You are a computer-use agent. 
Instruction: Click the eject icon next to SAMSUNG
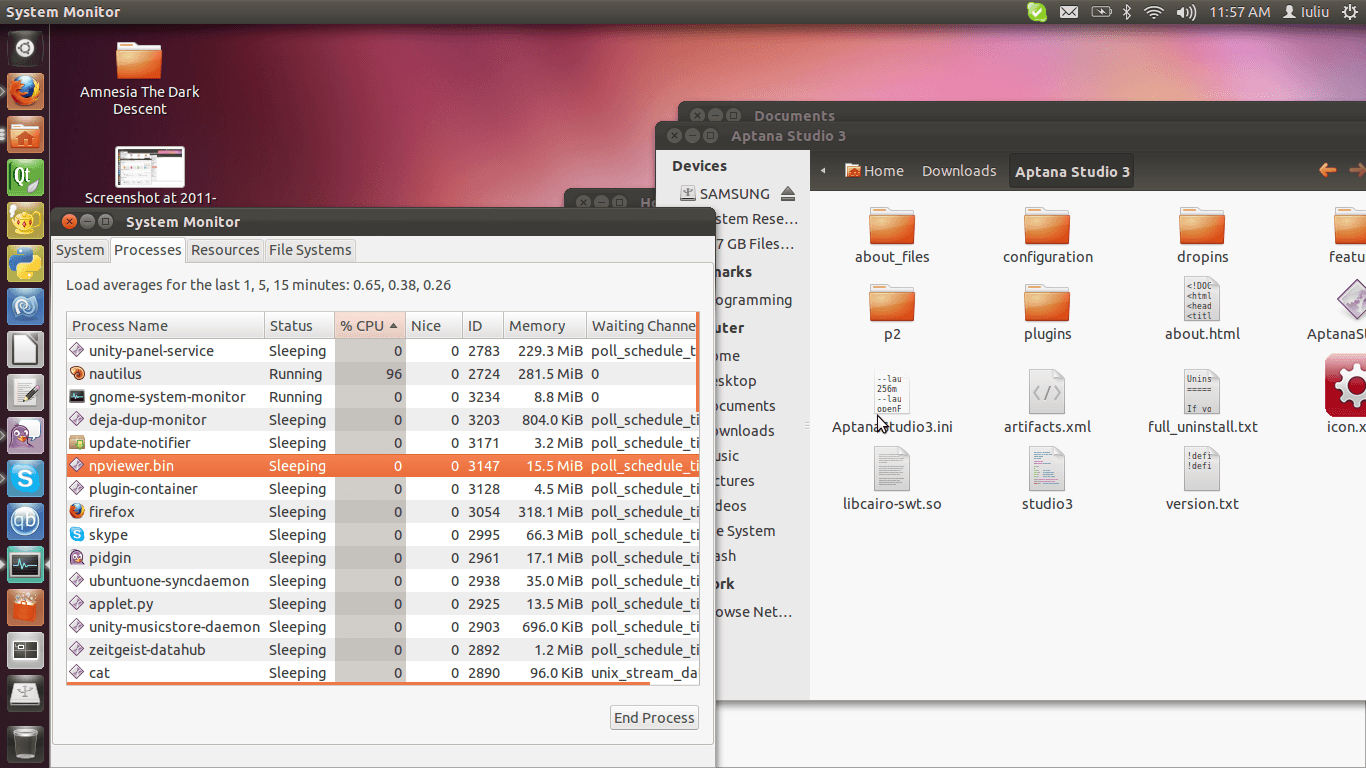[788, 194]
